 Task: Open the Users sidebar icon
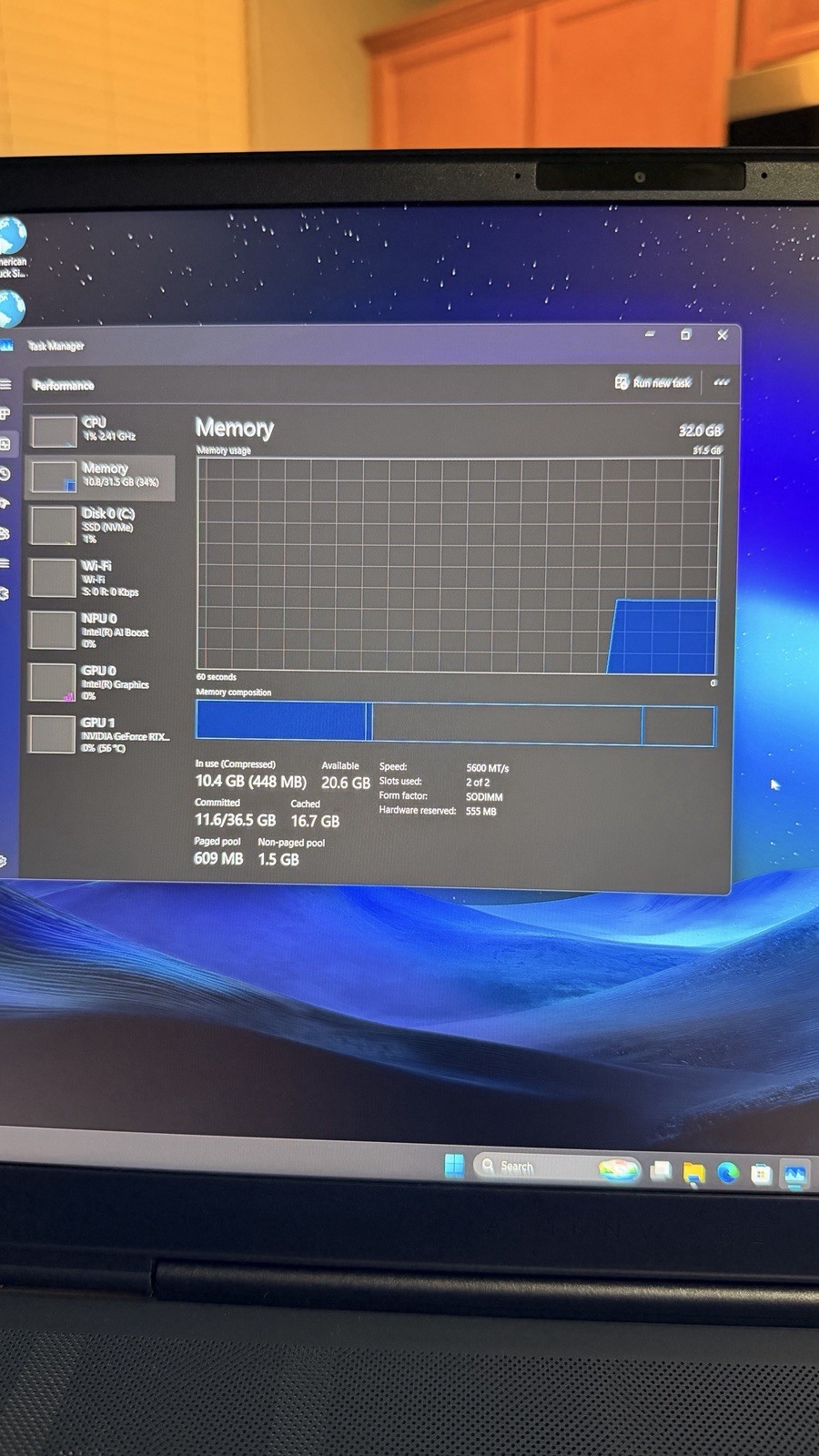[x=5, y=533]
